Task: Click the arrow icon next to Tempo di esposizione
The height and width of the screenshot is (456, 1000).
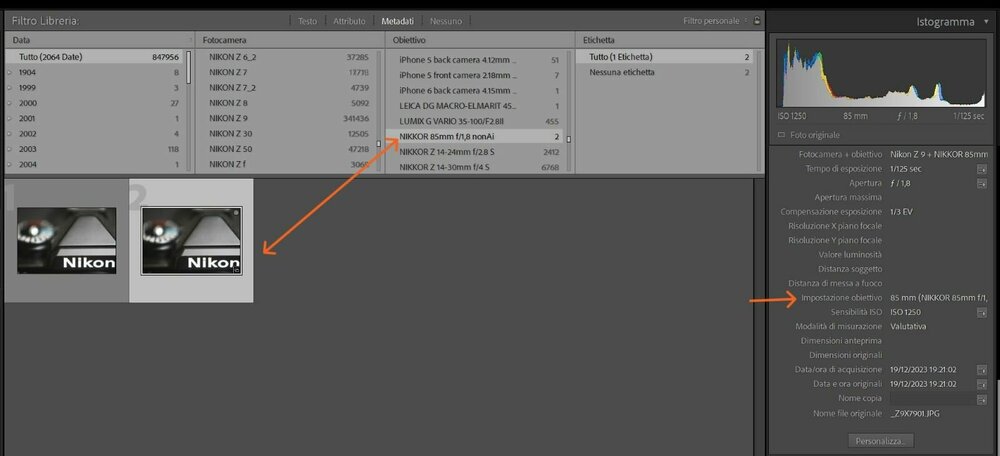Action: click(981, 170)
